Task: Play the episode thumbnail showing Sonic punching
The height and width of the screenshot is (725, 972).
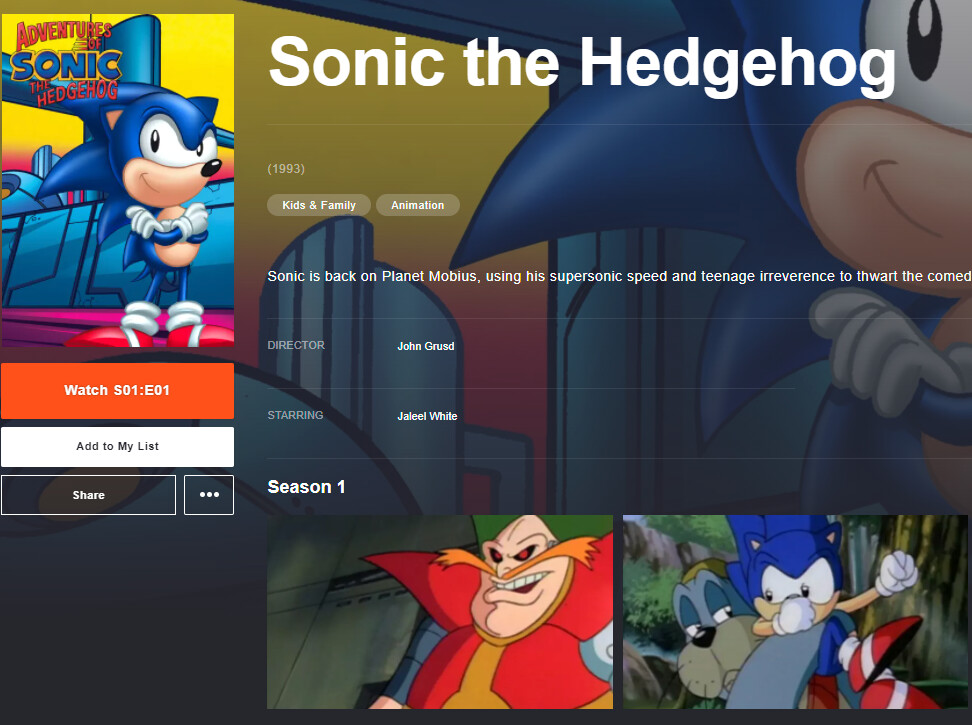Action: pyautogui.click(x=795, y=612)
